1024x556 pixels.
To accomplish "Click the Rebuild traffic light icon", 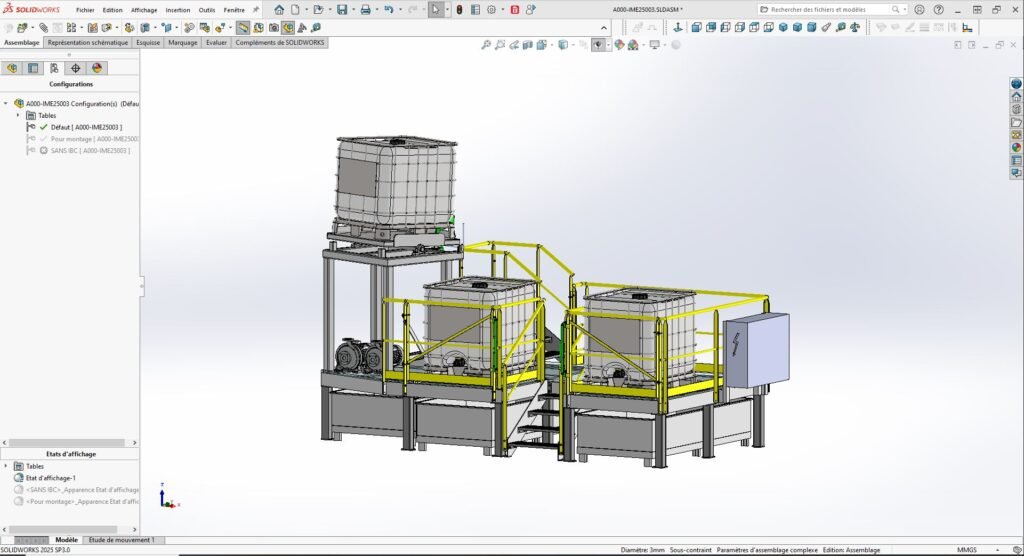I will [x=459, y=9].
